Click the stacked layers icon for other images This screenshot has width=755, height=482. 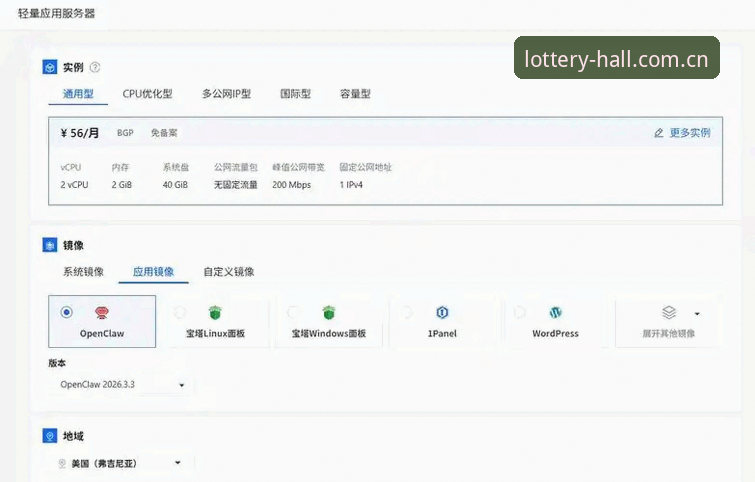click(x=669, y=313)
